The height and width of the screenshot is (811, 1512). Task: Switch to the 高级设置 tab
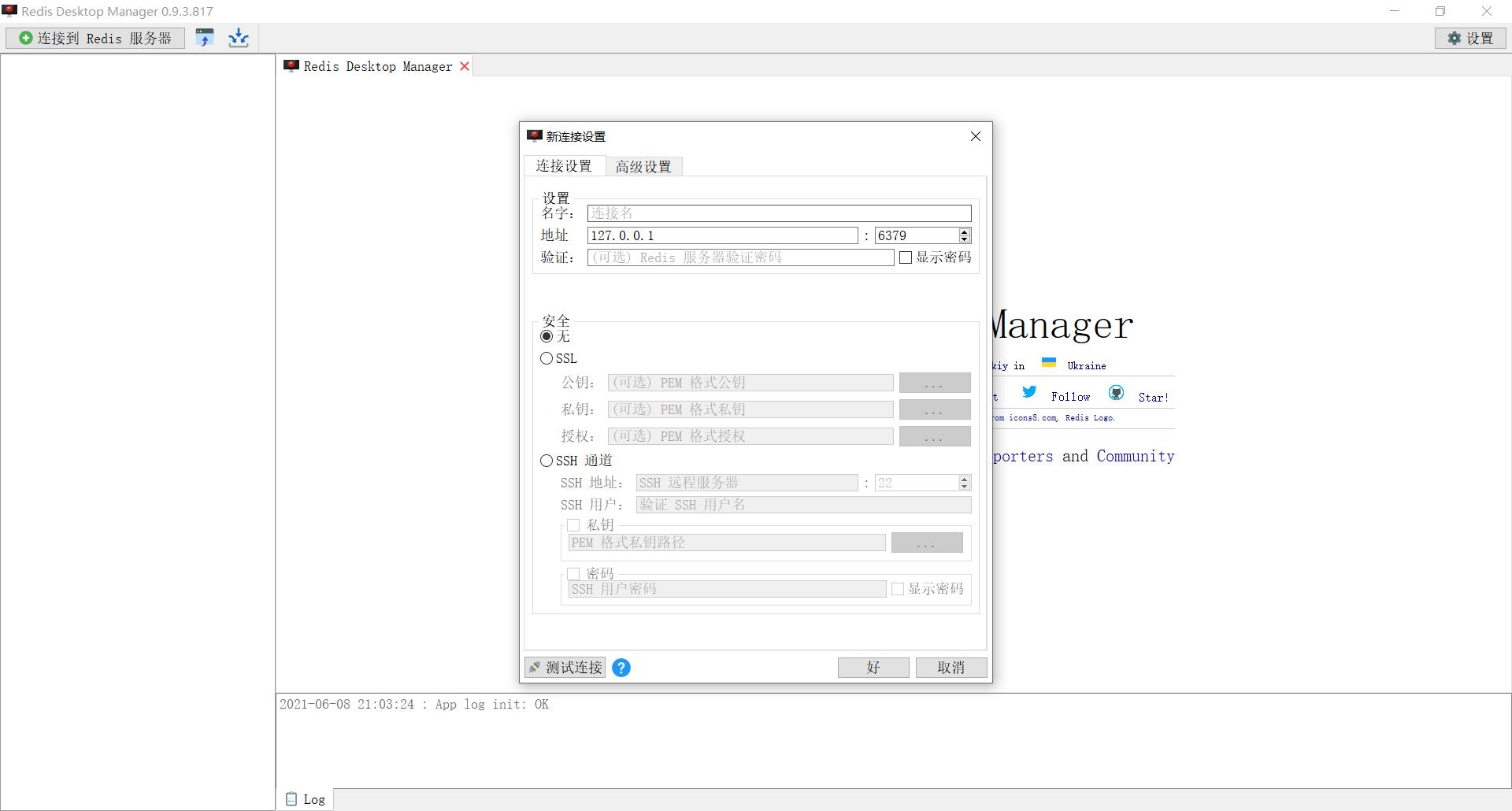(643, 166)
